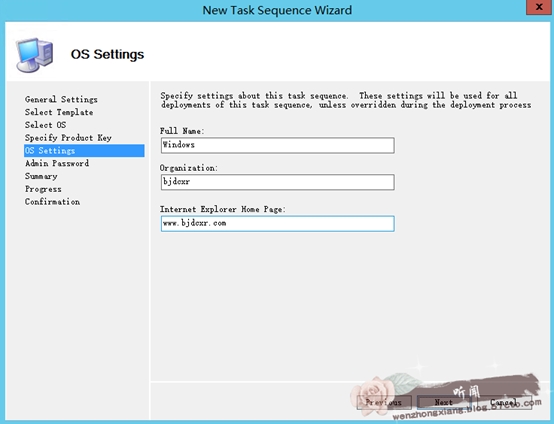The height and width of the screenshot is (424, 554).
Task: Click inside the Organization field
Action: coord(278,182)
